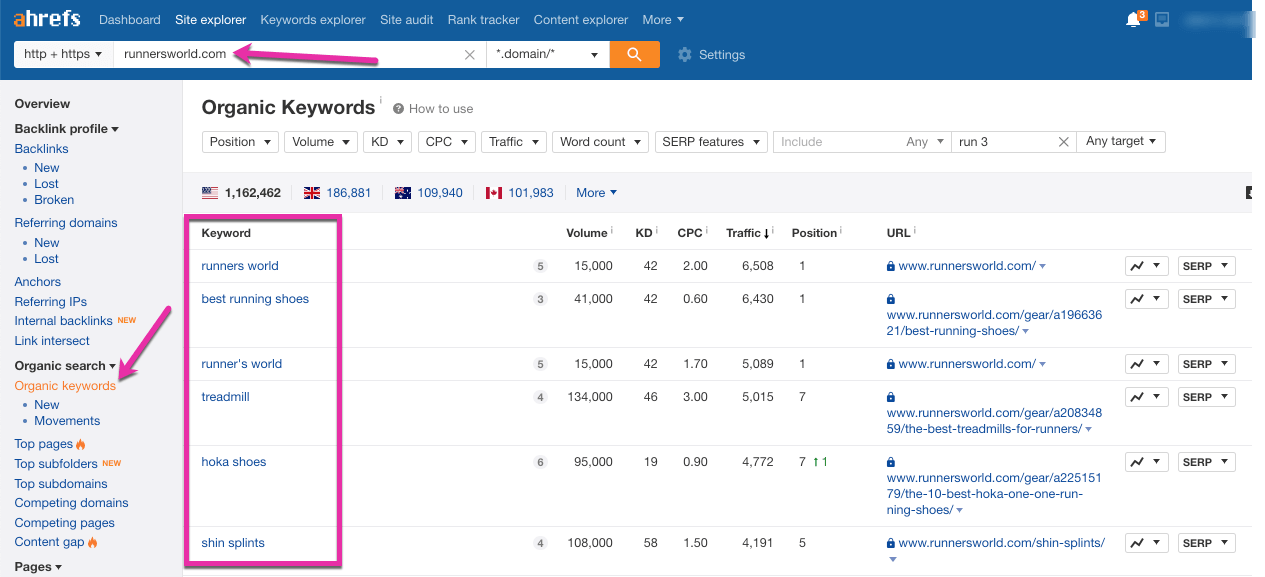This screenshot has height=577, width=1265.
Task: Open the SERP button for 'runners world'
Action: 1206,266
